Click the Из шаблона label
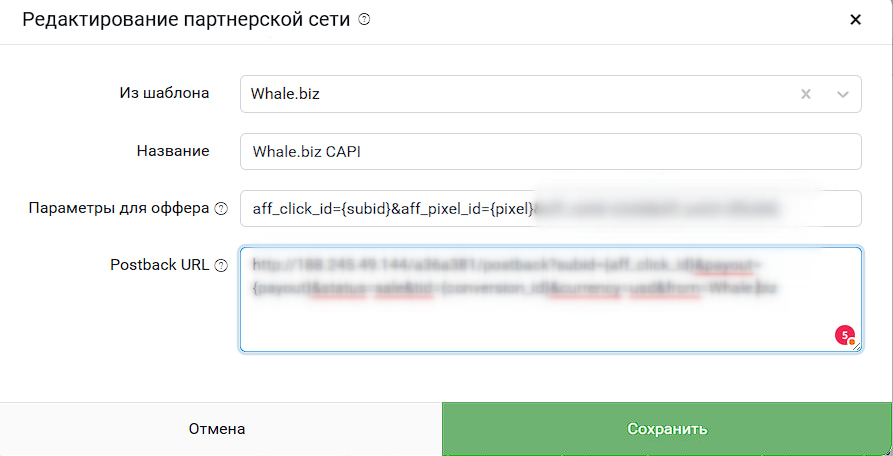The image size is (893, 456). tap(164, 93)
